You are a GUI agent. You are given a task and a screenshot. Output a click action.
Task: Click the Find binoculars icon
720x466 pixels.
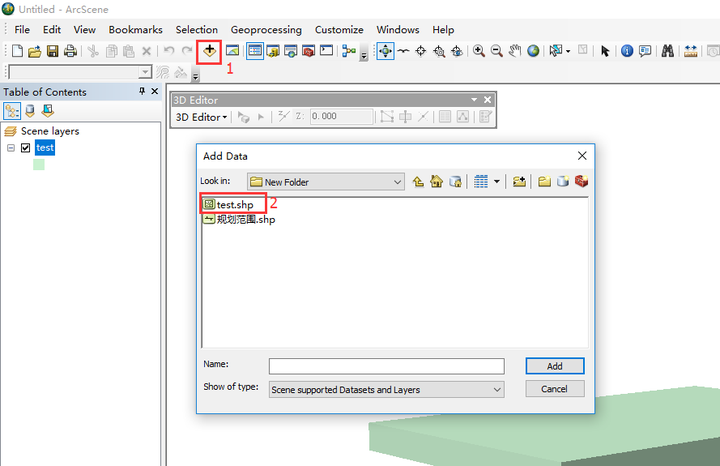point(667,51)
